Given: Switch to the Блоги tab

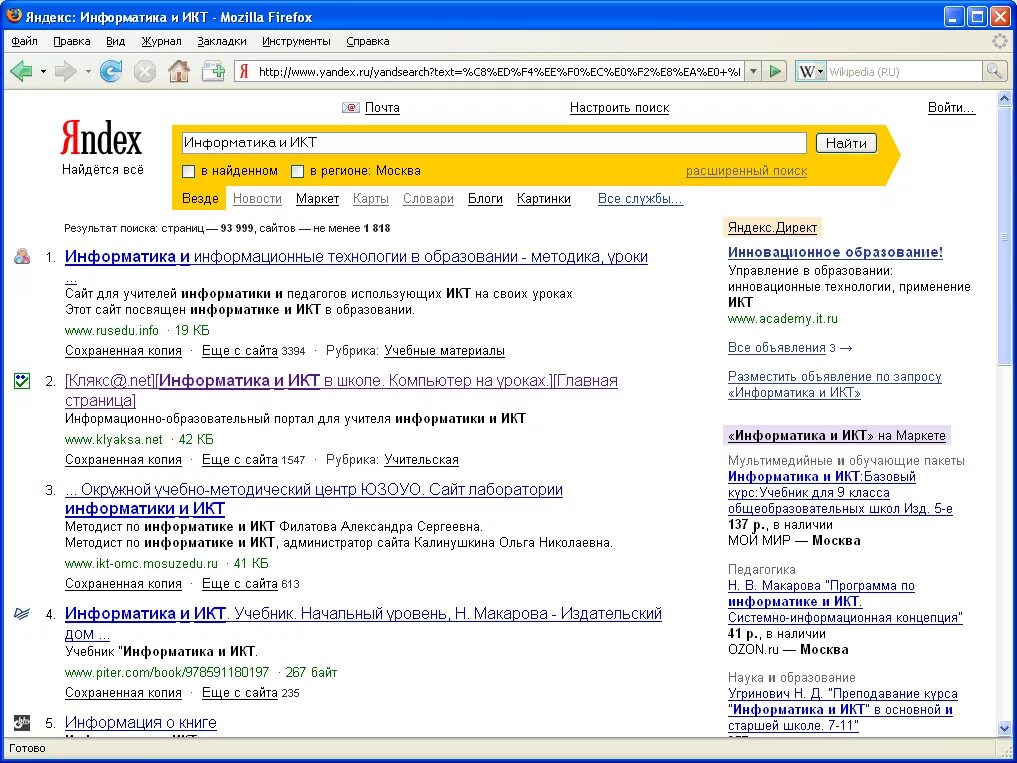Looking at the screenshot, I should (x=485, y=199).
